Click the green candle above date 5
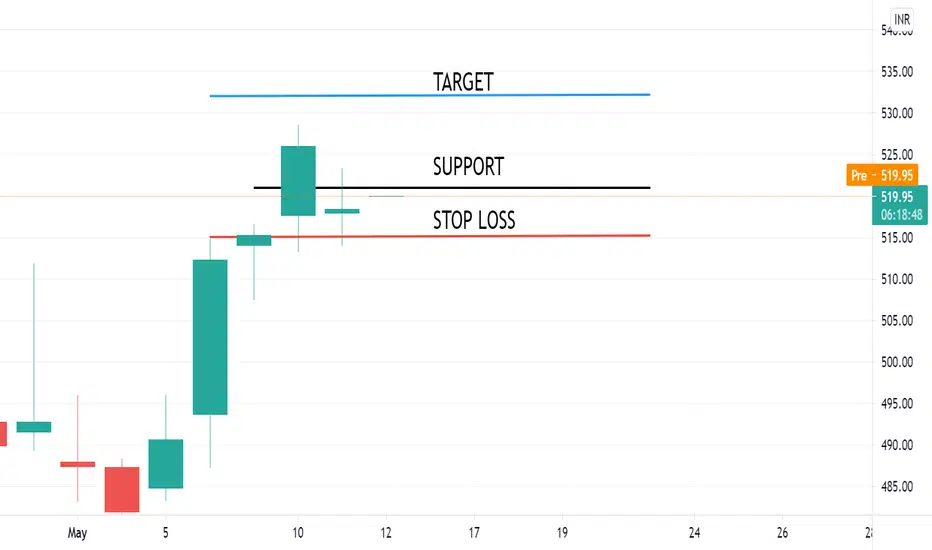Image resolution: width=932 pixels, height=550 pixels. [x=166, y=464]
